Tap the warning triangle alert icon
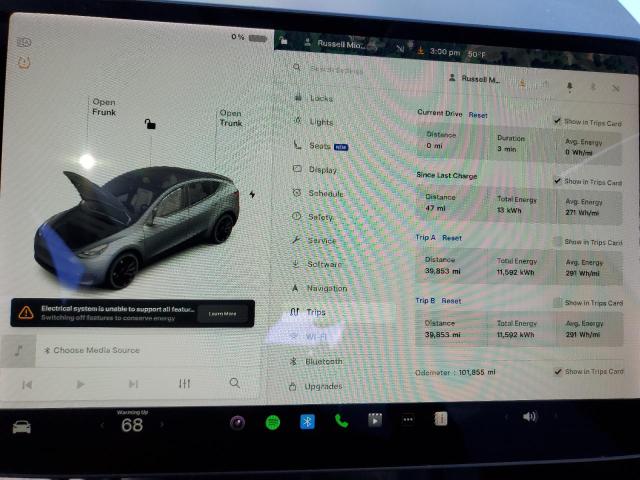This screenshot has width=640, height=480. coord(26,313)
